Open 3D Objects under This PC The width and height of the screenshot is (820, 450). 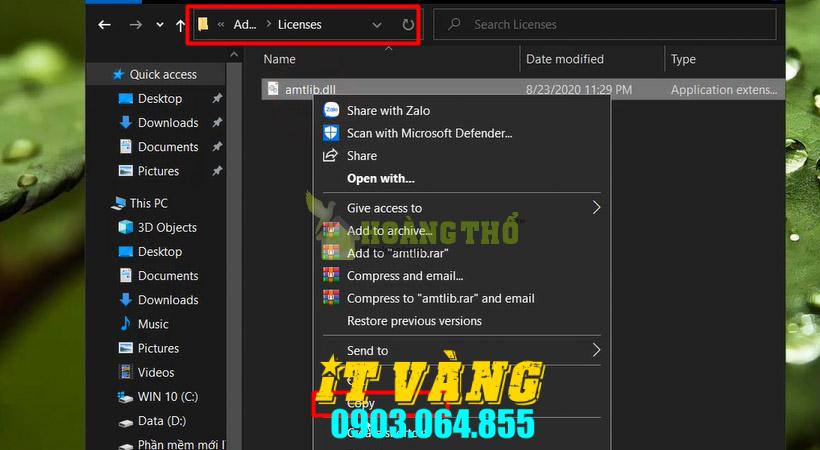tap(167, 227)
